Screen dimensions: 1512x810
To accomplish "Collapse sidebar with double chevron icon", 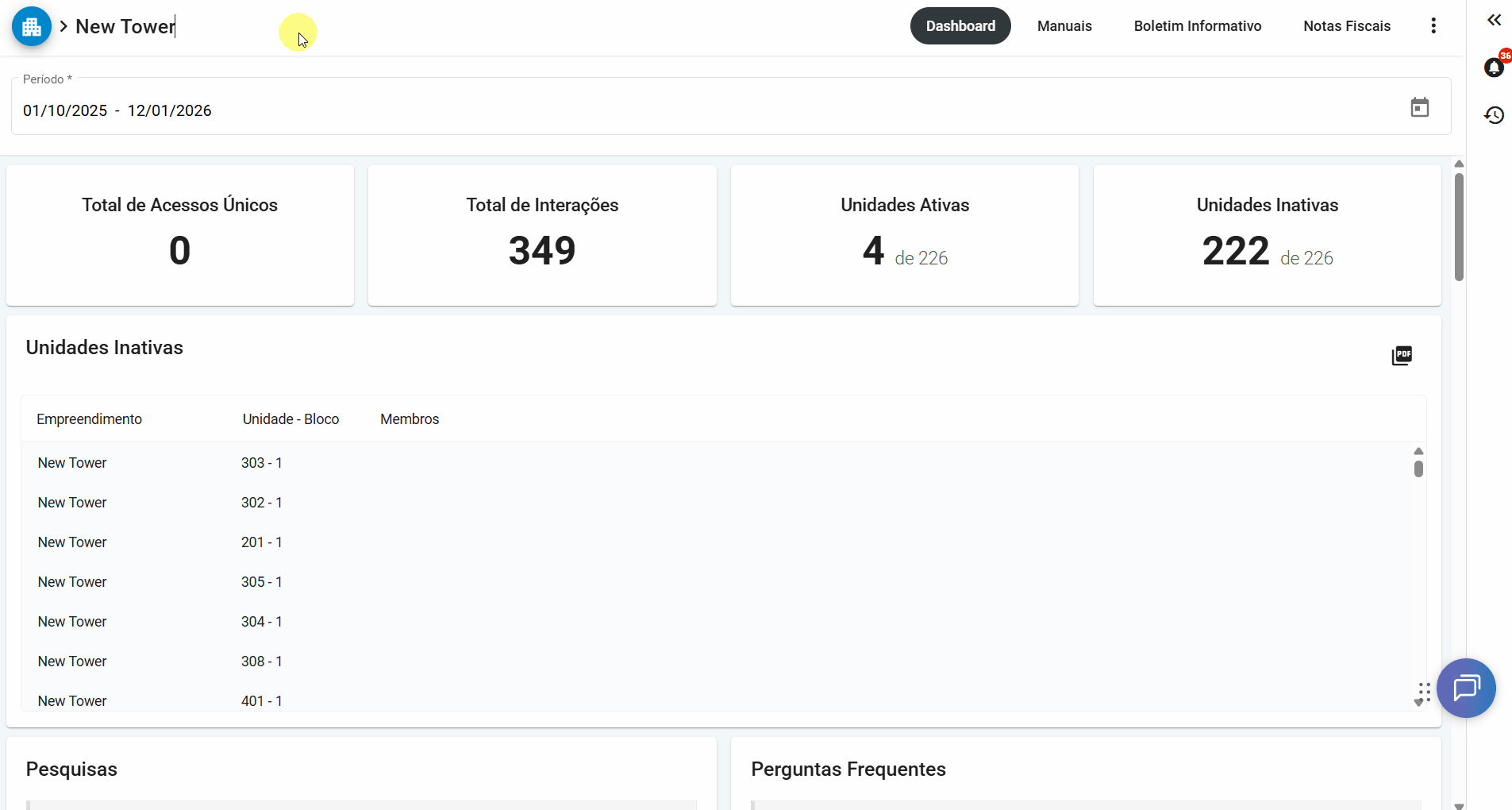I will coord(1494,20).
